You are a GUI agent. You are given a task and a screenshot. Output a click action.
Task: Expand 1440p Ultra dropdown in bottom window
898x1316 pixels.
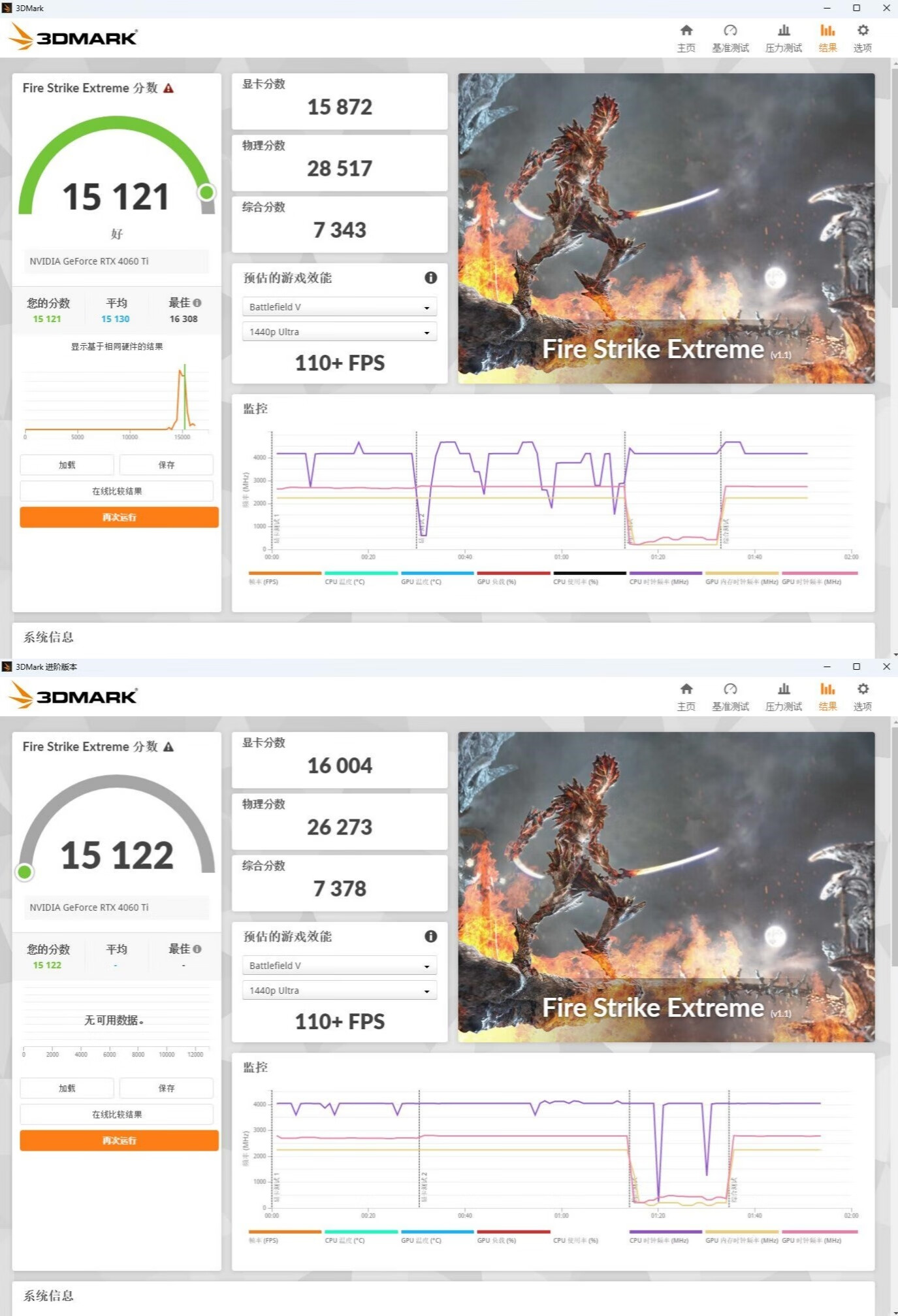[340, 991]
